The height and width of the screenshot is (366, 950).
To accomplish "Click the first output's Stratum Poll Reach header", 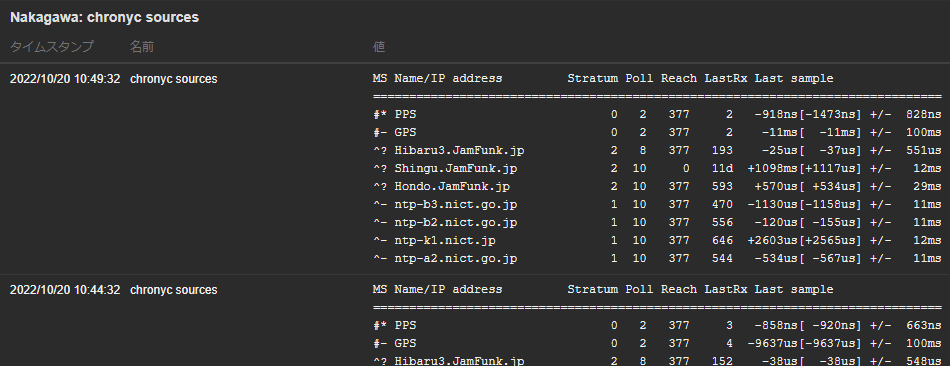I will pos(633,78).
